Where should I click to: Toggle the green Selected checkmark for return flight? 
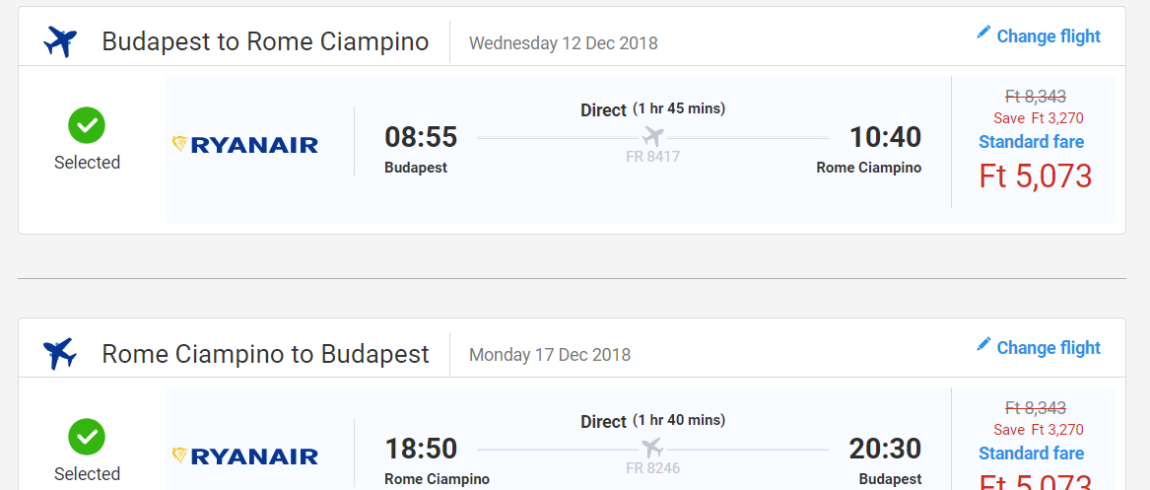87,437
